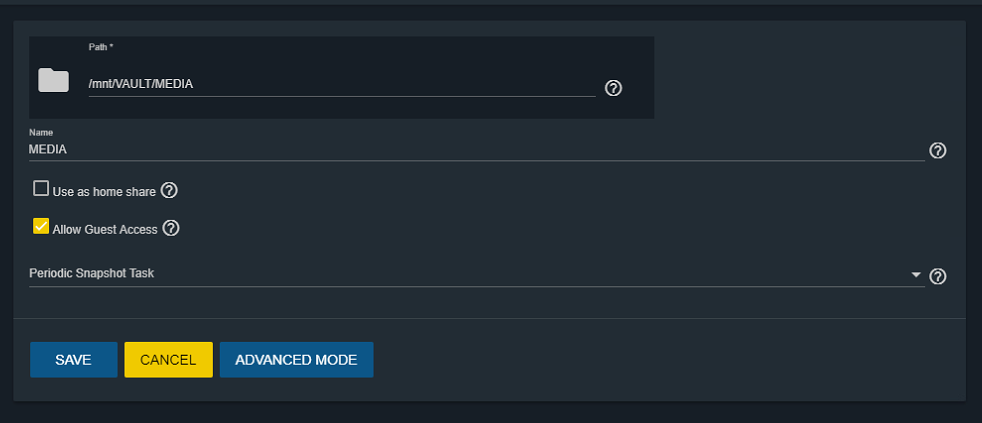This screenshot has height=423, width=982.
Task: Focus the Path field containing /mnt/VAULT/MEDIA
Action: (342, 84)
